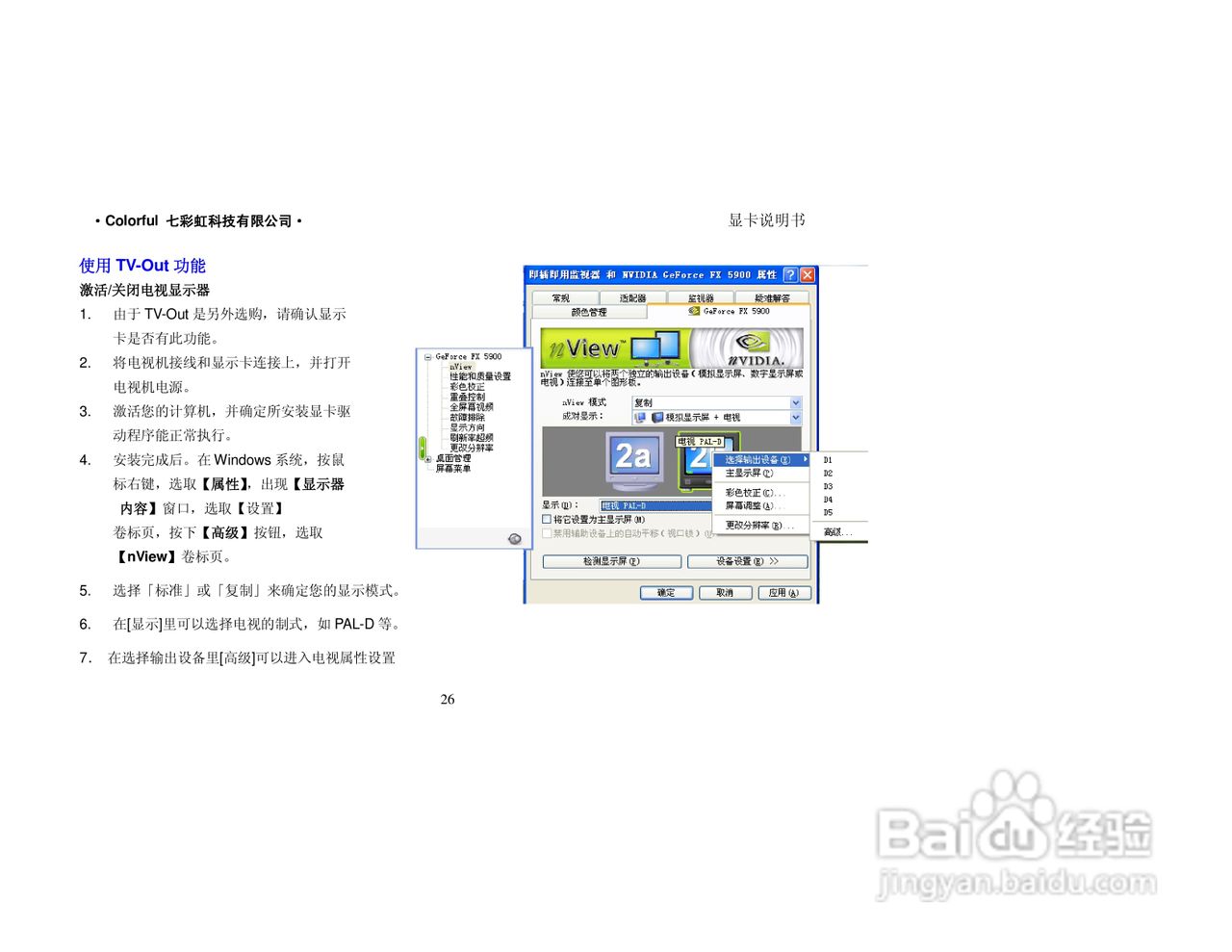Switch to the 颜色管理 tab
Viewport: 1232px width, 952px height.
[x=589, y=312]
